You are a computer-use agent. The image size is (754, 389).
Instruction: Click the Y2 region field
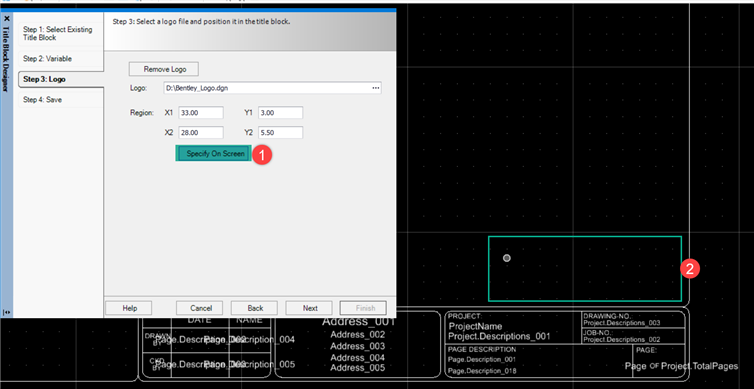280,132
